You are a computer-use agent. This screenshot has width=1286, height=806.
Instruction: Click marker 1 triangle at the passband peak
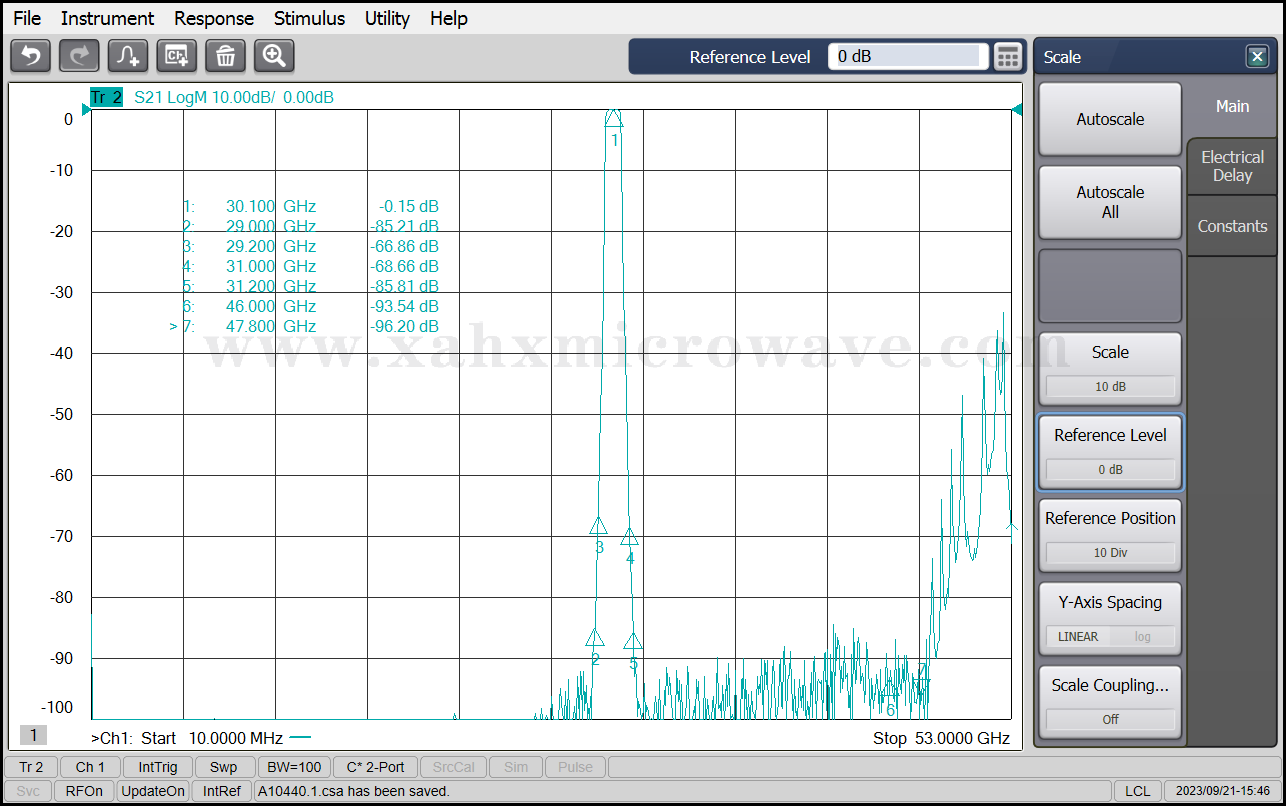click(614, 118)
